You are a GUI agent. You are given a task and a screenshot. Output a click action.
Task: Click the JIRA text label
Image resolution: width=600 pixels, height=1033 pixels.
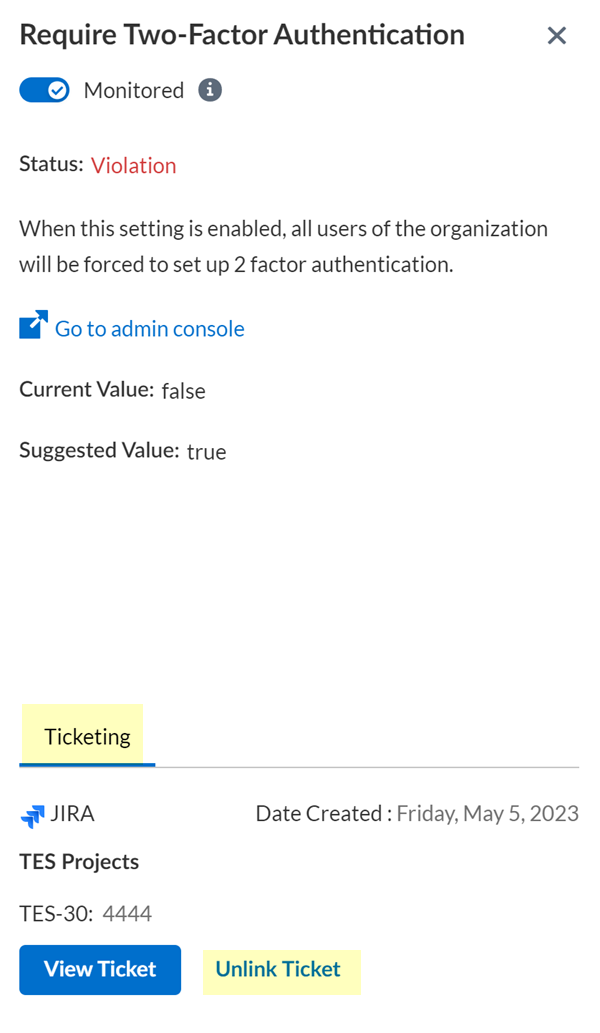point(72,814)
